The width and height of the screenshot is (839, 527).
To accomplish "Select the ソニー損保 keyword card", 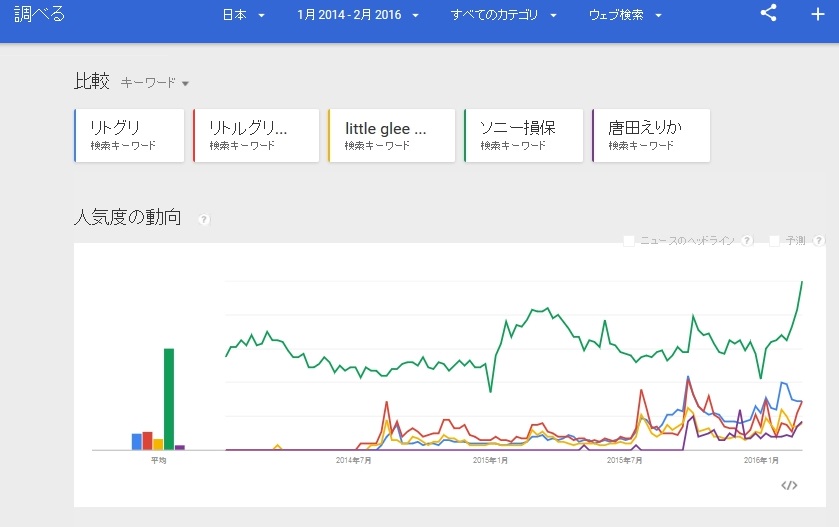I will (524, 135).
